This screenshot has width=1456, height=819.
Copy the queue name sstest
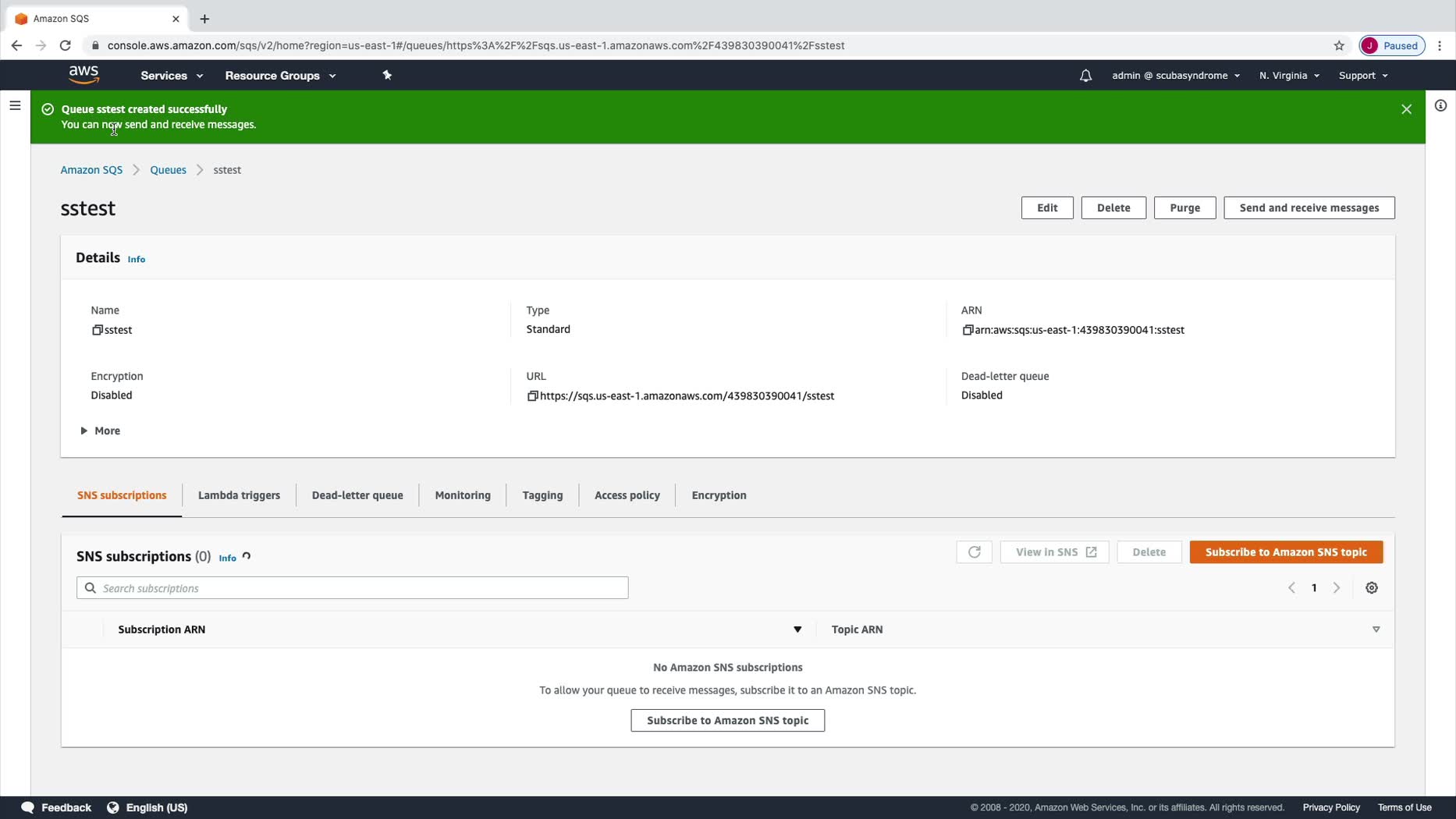[98, 330]
